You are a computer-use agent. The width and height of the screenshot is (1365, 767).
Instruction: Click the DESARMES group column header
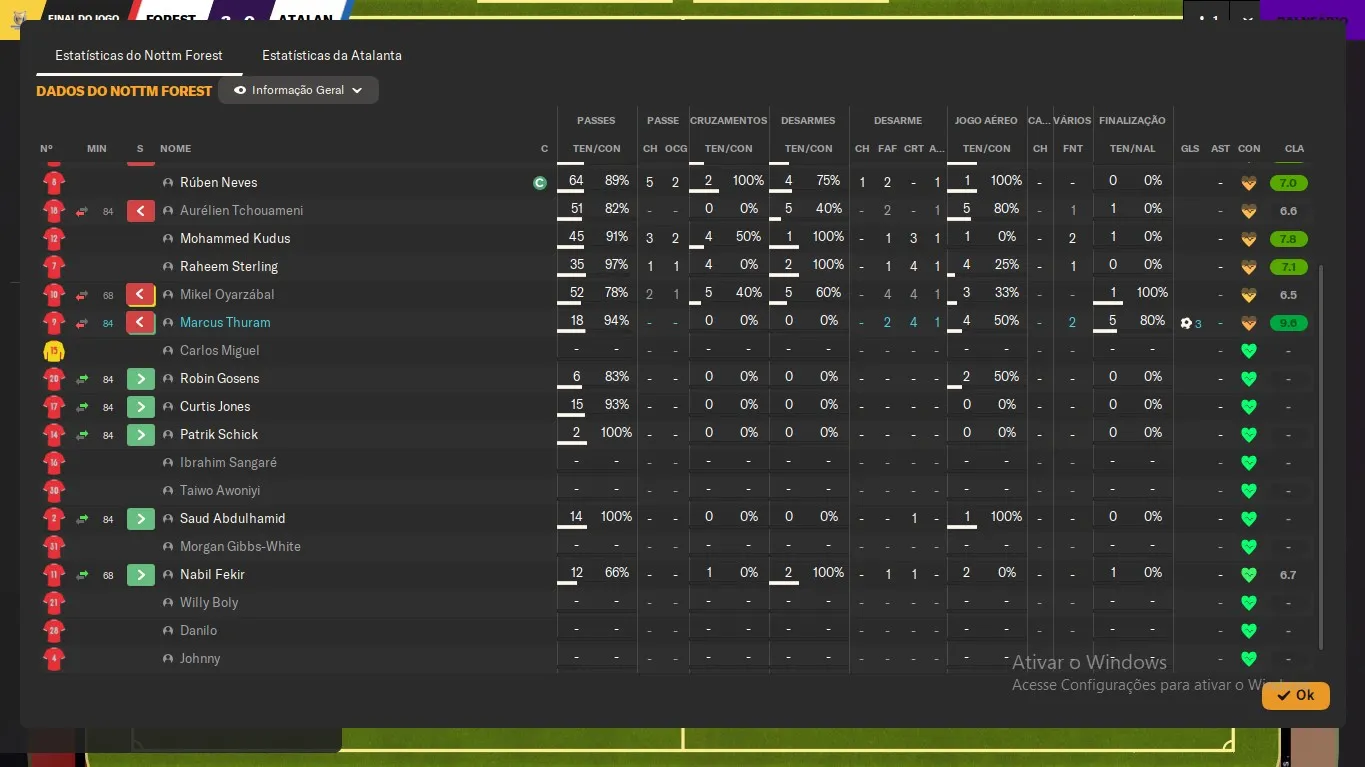808,121
